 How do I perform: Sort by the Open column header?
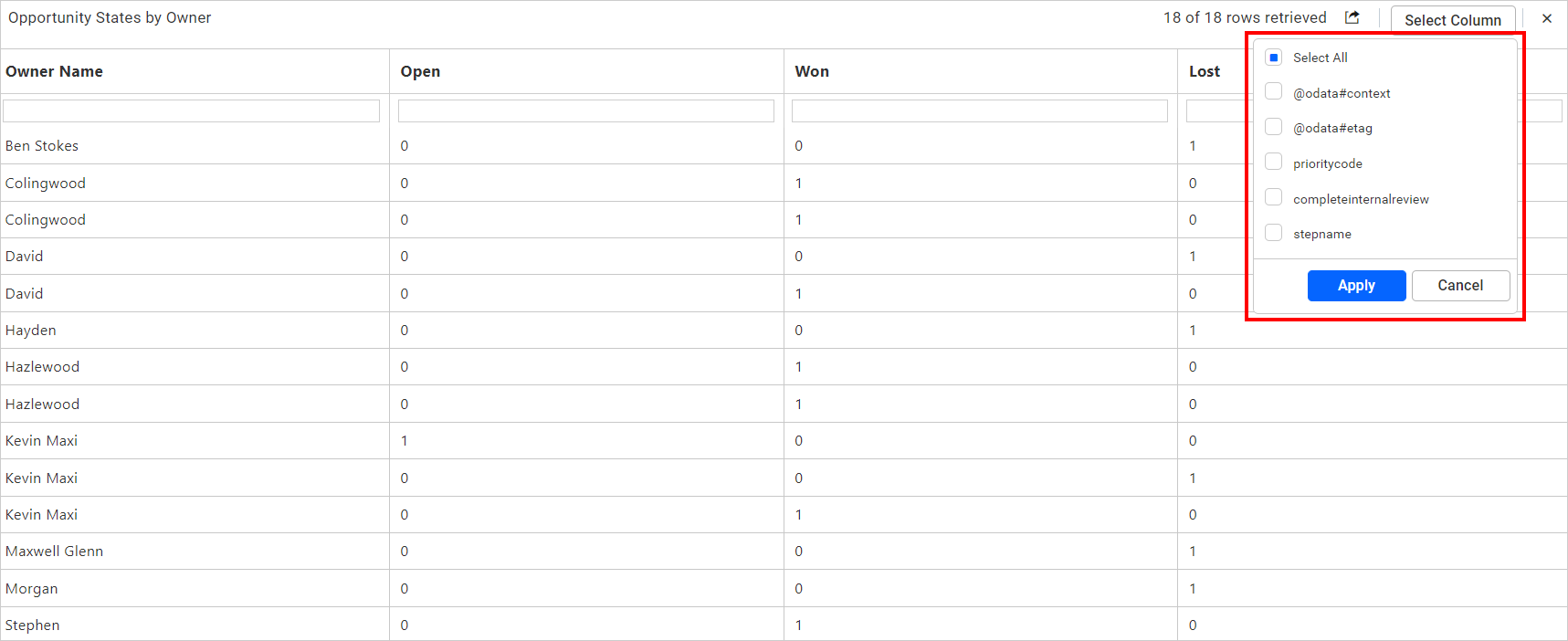420,71
